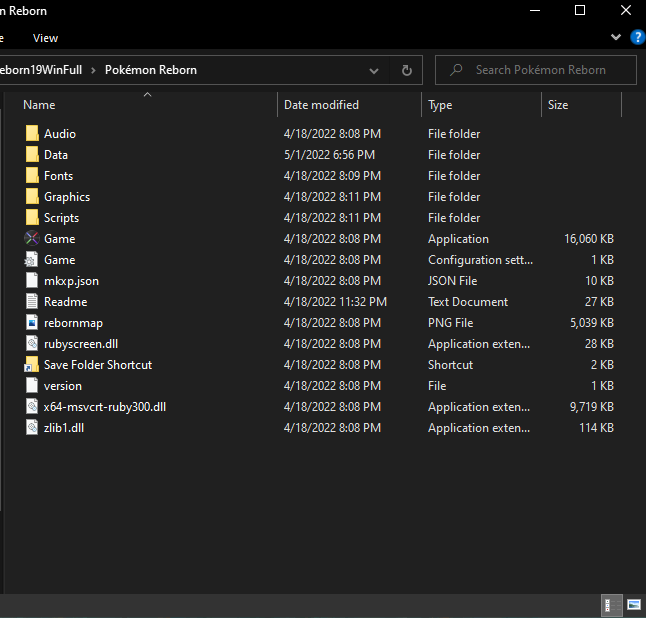Select the Audio folder icon
Image resolution: width=646 pixels, height=618 pixels.
pyautogui.click(x=32, y=133)
